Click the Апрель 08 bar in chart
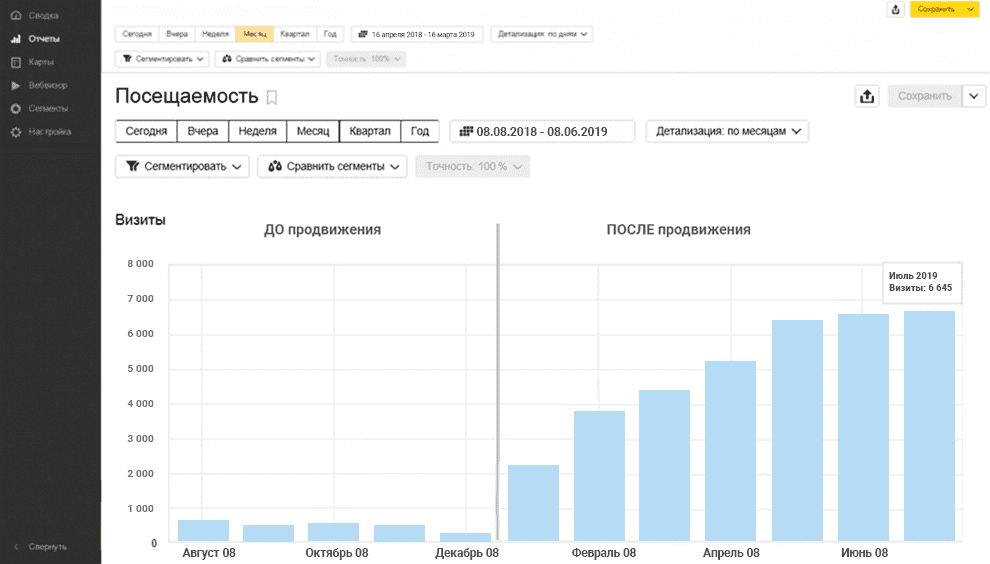This screenshot has width=990, height=564. pyautogui.click(x=731, y=451)
